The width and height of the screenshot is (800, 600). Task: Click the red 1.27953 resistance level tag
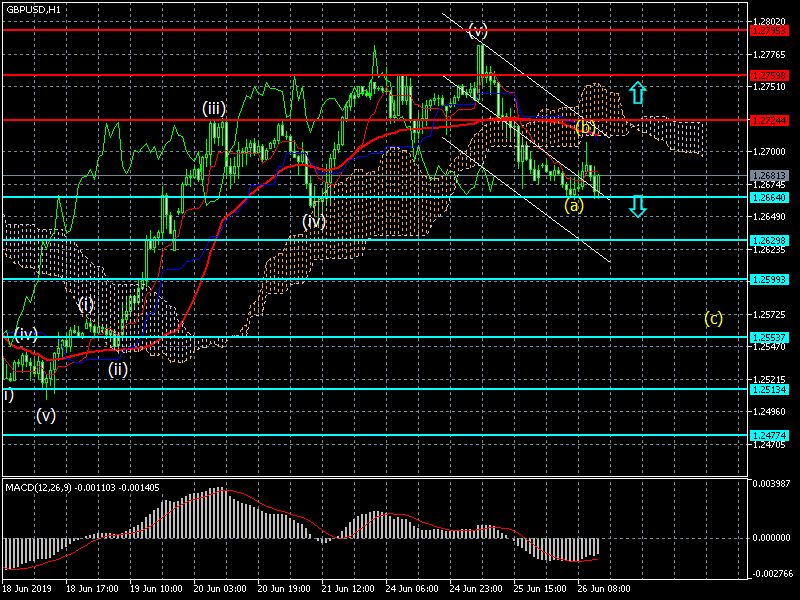point(769,30)
